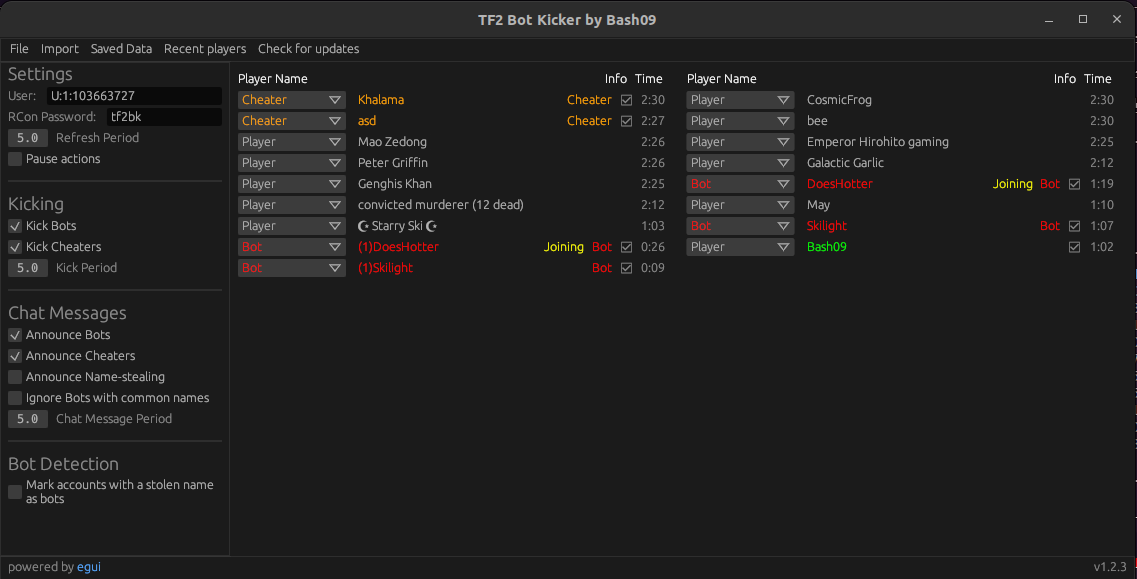Open the type dropdown for CosmicFrog

tap(740, 100)
